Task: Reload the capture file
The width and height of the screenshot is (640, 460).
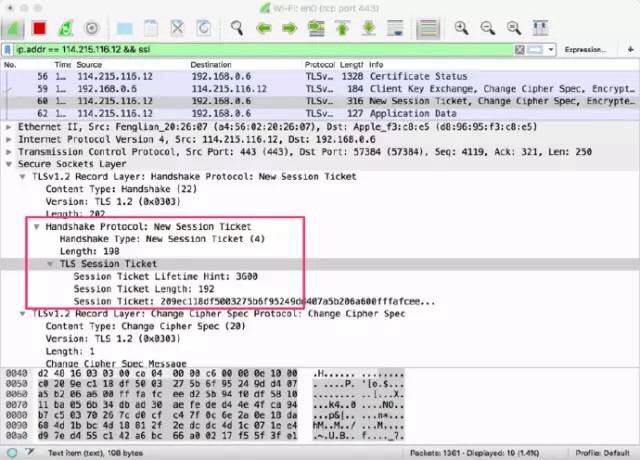Action: point(204,28)
